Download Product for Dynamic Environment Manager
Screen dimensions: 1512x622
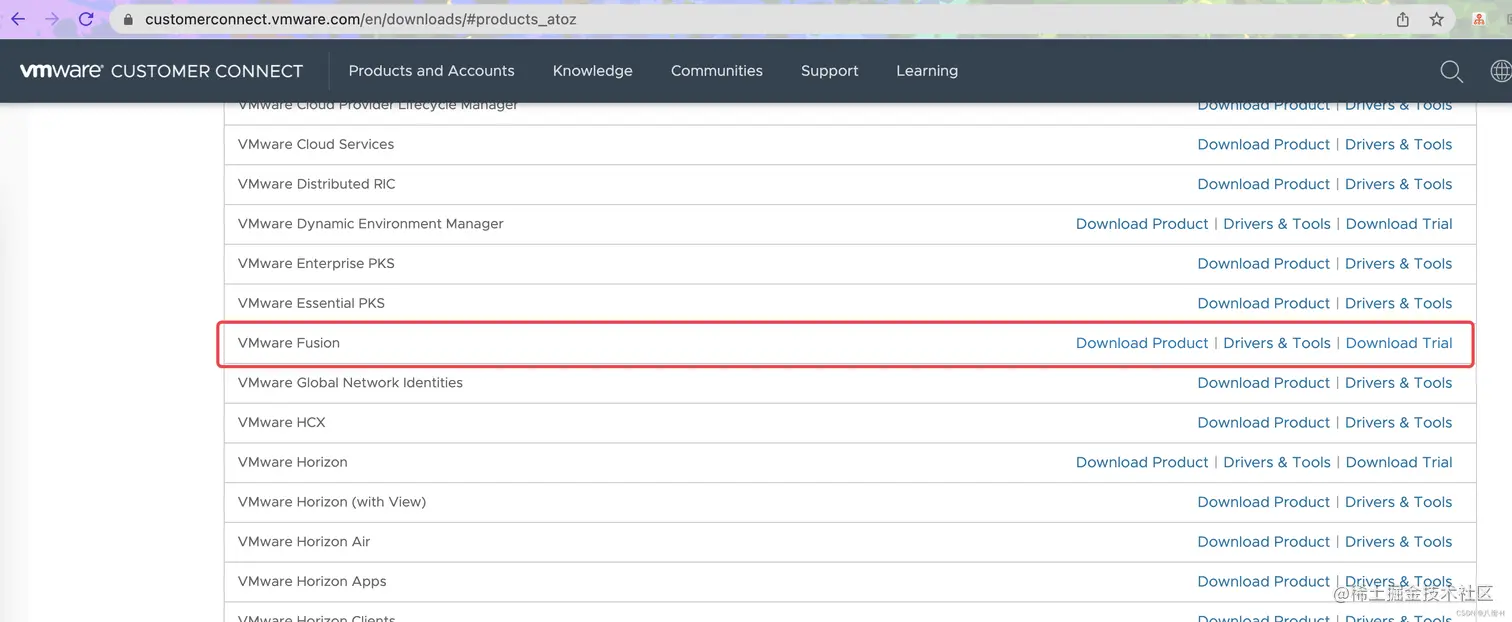pos(1142,224)
